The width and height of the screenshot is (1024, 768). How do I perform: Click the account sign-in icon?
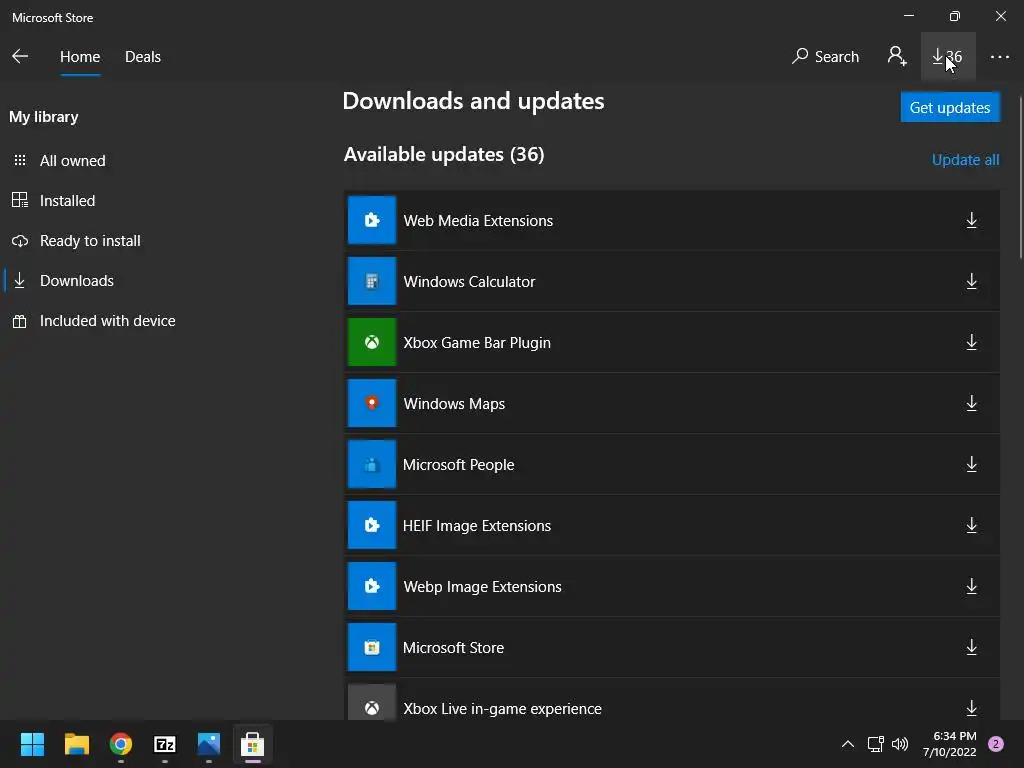(x=897, y=56)
